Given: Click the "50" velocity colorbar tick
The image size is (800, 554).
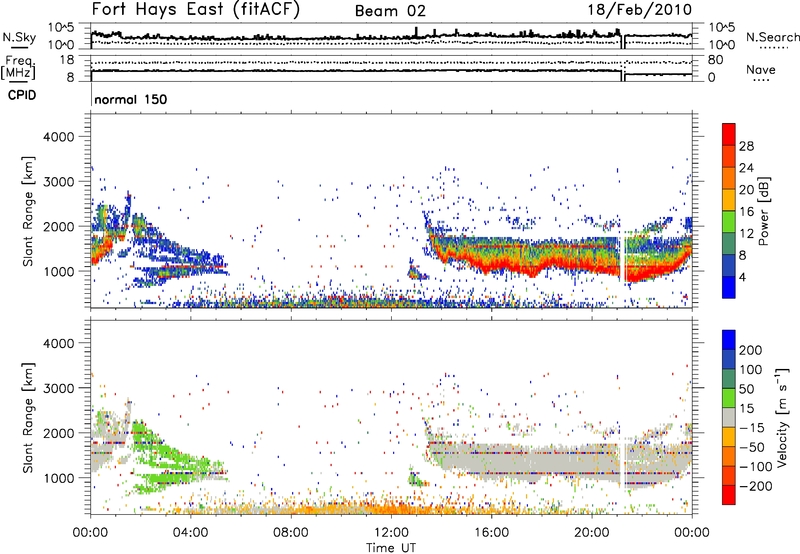Looking at the screenshot, I should (x=747, y=389).
